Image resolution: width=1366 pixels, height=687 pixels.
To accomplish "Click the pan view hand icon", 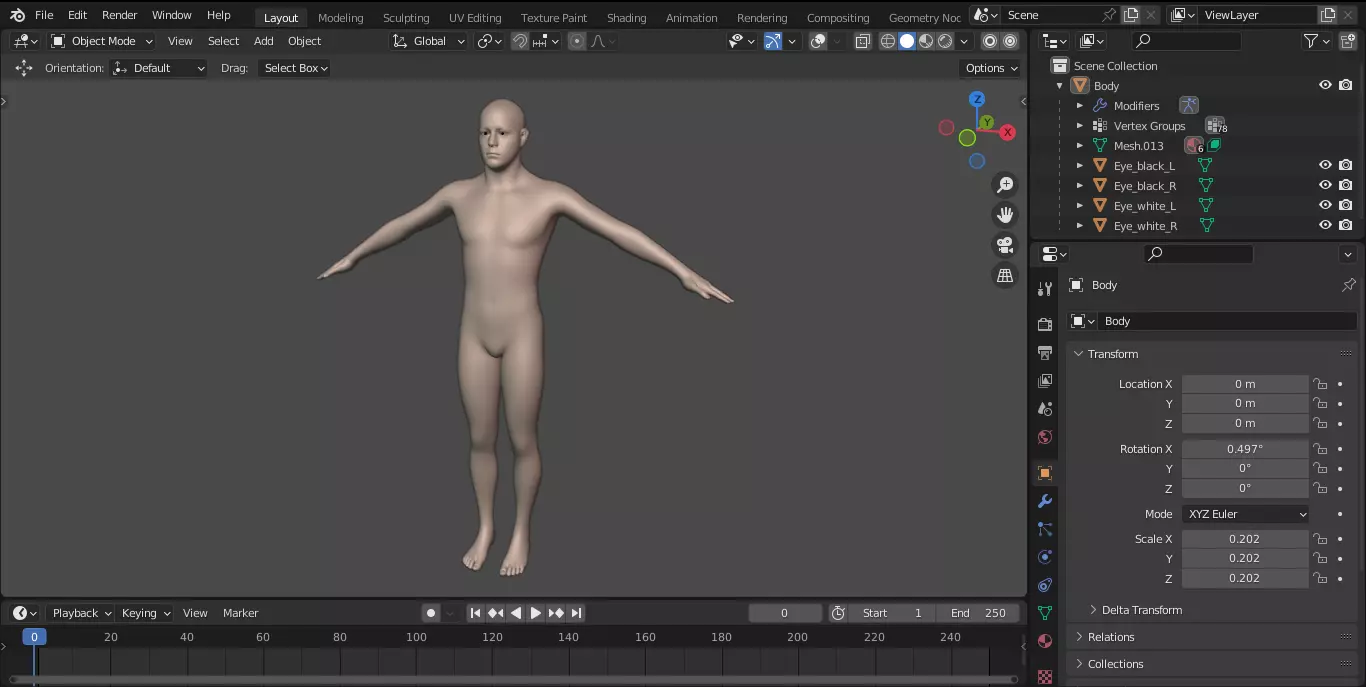I will tap(1005, 215).
